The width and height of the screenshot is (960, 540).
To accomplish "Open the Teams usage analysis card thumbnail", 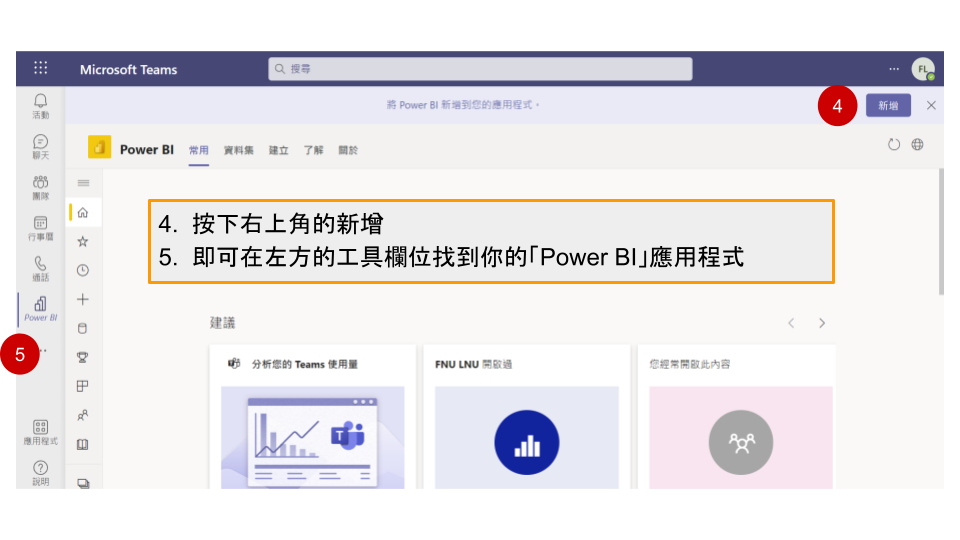I will click(x=312, y=437).
